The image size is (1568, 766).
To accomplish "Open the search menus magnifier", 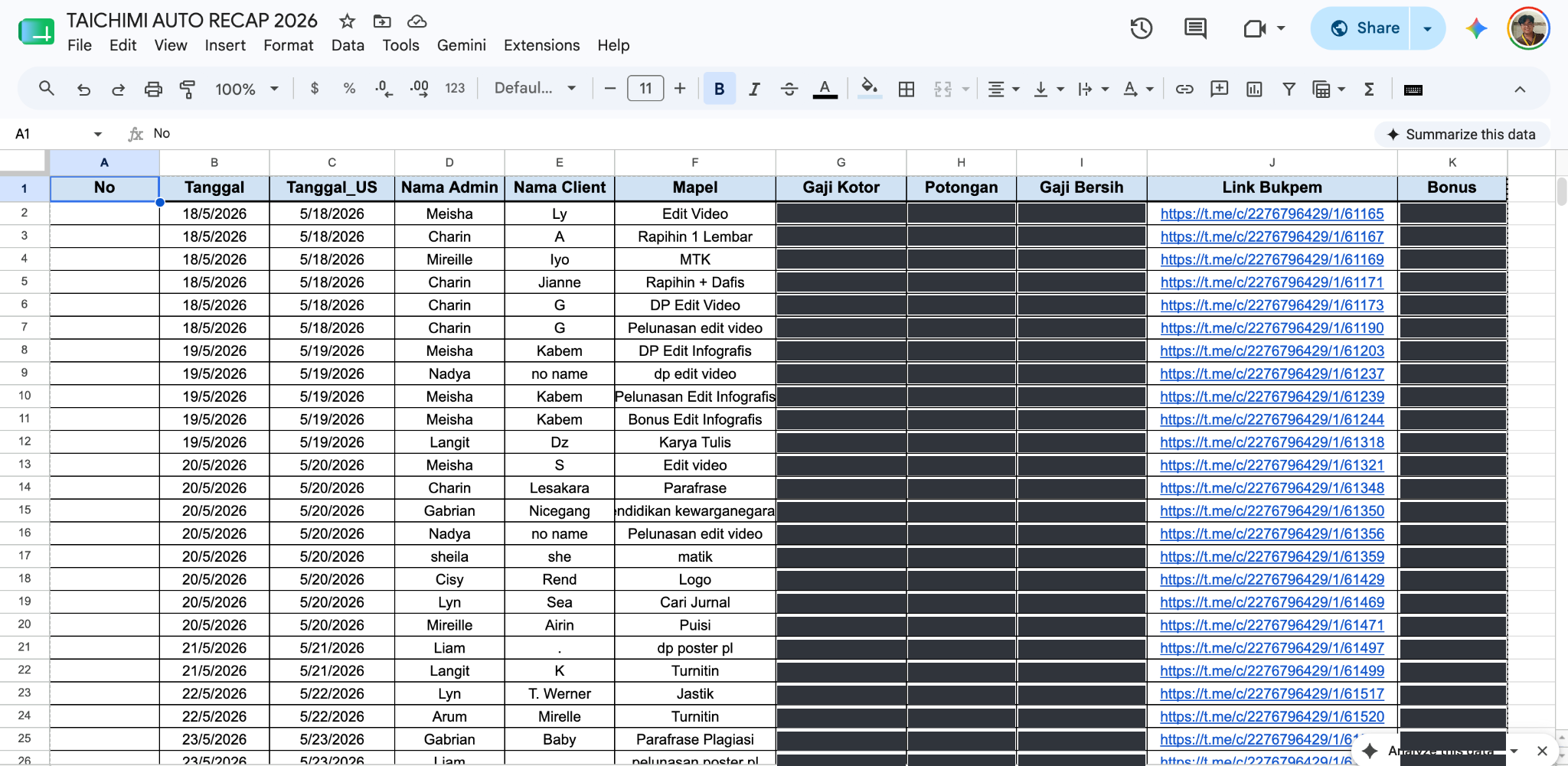I will [47, 89].
